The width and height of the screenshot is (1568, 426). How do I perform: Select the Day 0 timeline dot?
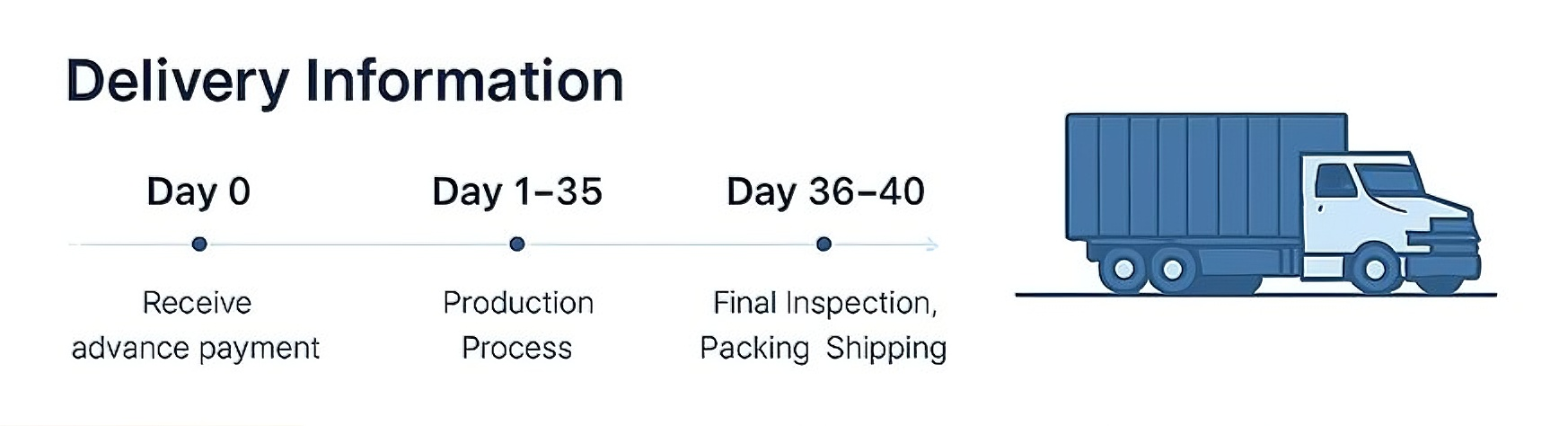point(199,244)
